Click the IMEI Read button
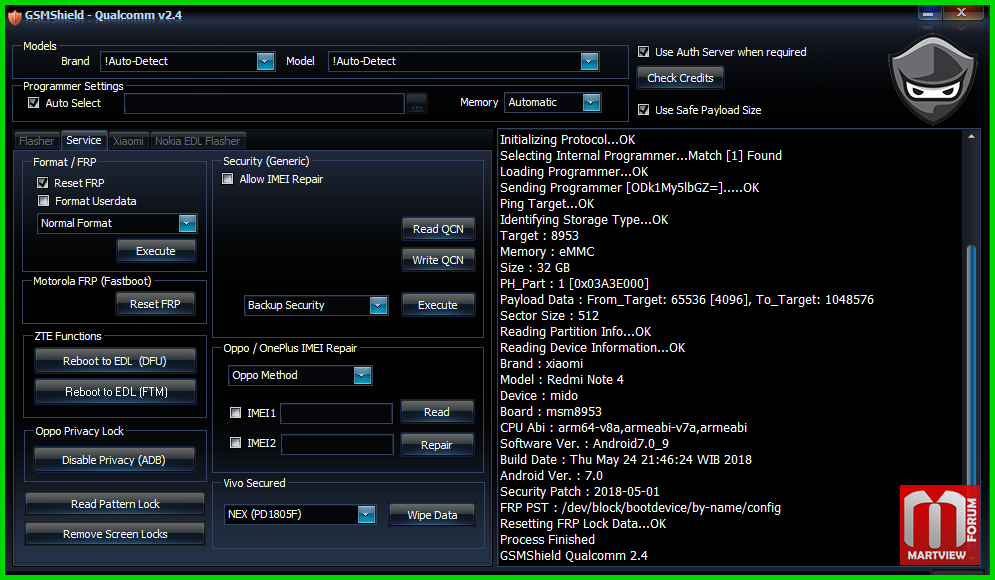The width and height of the screenshot is (995, 580). tap(437, 412)
